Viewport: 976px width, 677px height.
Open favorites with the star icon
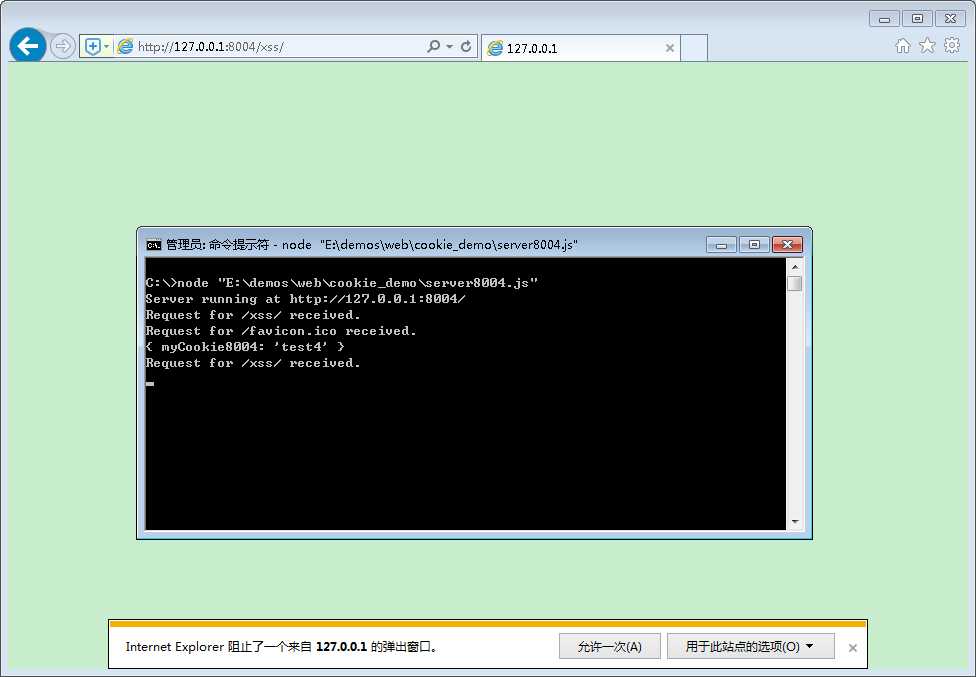pos(927,45)
